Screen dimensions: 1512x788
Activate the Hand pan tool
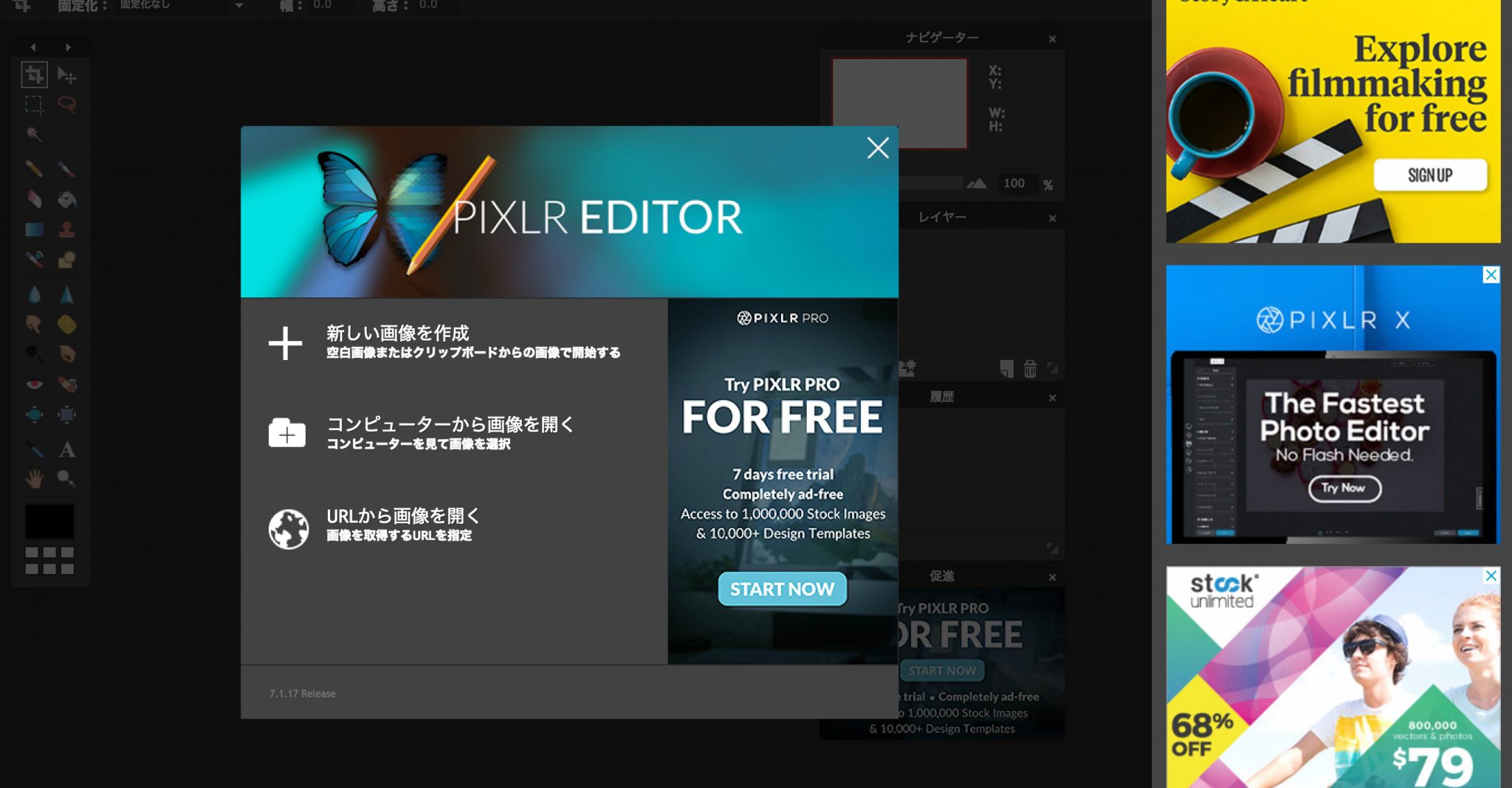coord(34,479)
